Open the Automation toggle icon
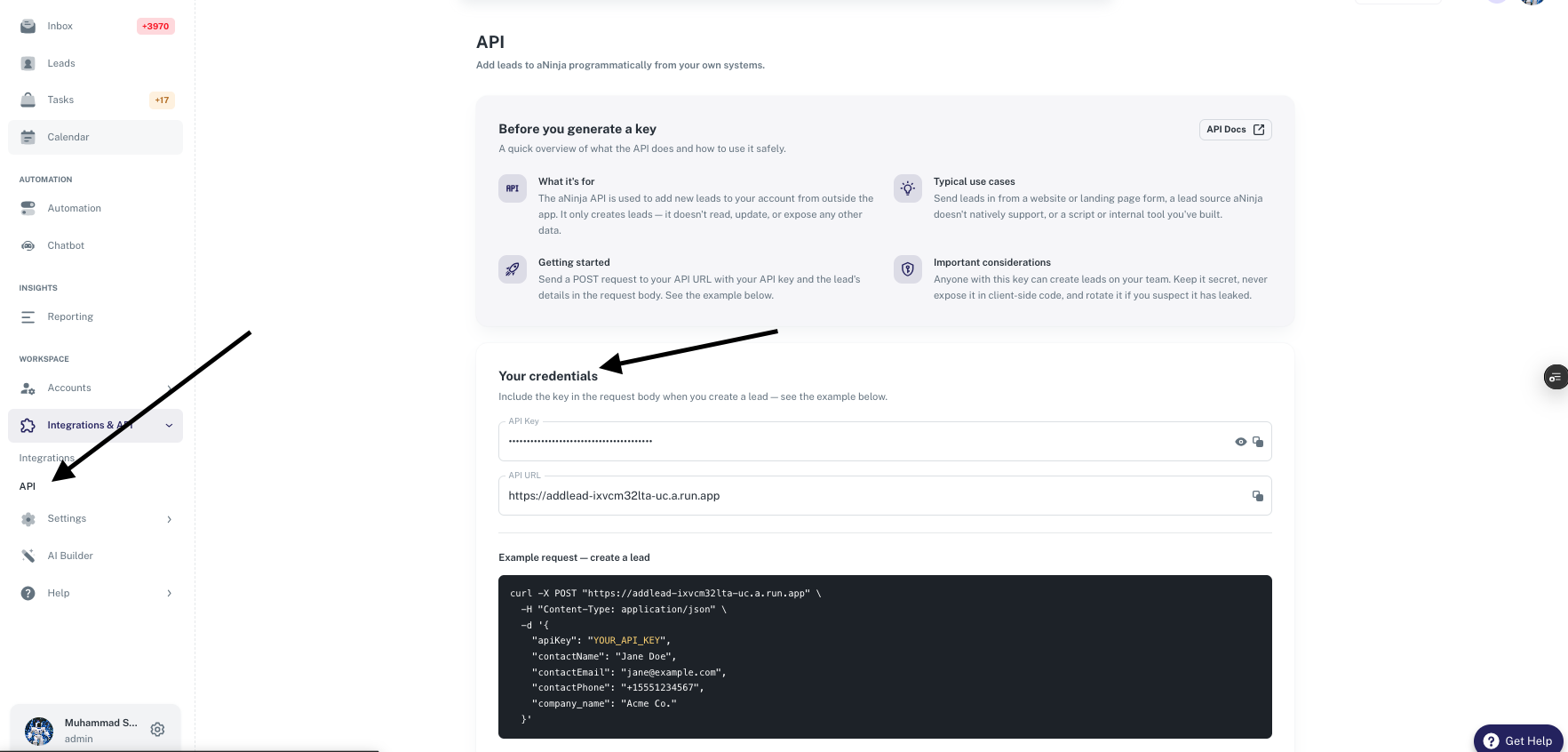 (x=28, y=208)
